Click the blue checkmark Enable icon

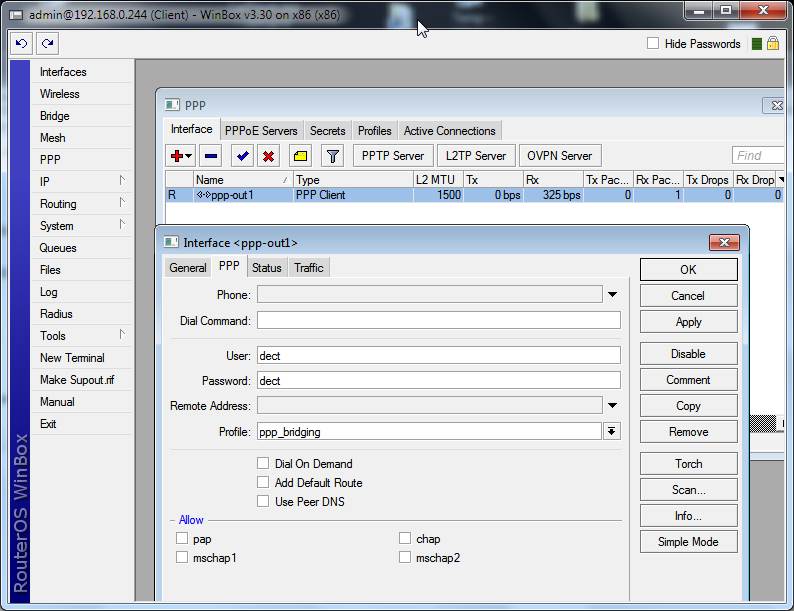(242, 156)
